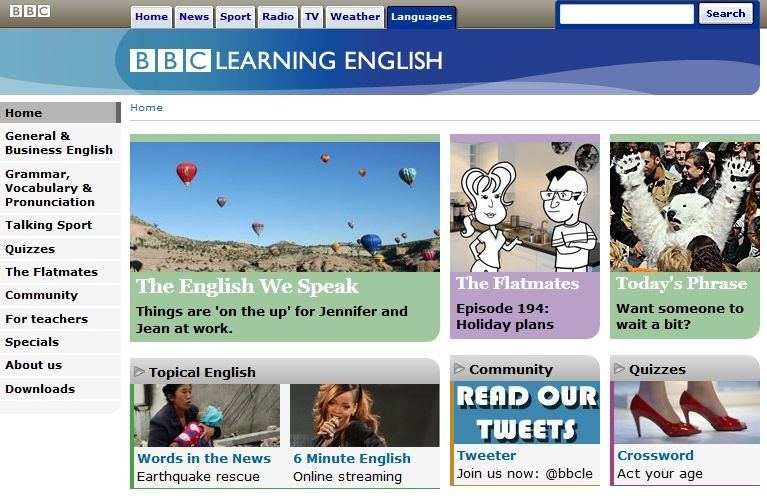Click the BBC logo in top corner
This screenshot has height=500, width=767.
pos(30,11)
